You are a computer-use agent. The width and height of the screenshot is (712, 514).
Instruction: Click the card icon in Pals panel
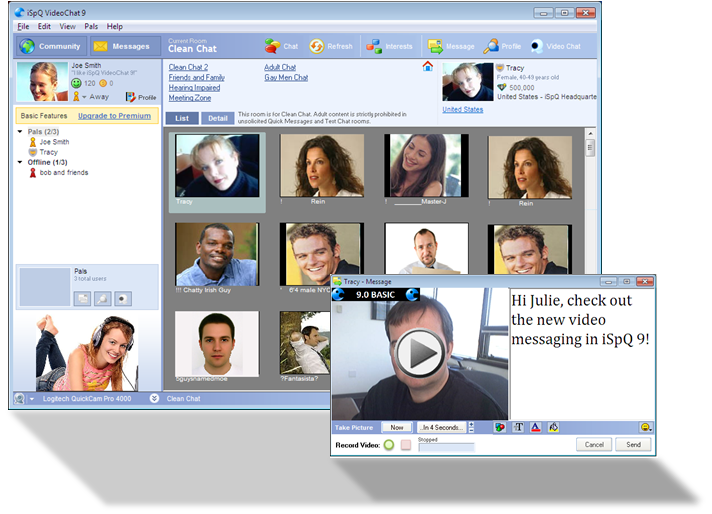pyautogui.click(x=82, y=299)
